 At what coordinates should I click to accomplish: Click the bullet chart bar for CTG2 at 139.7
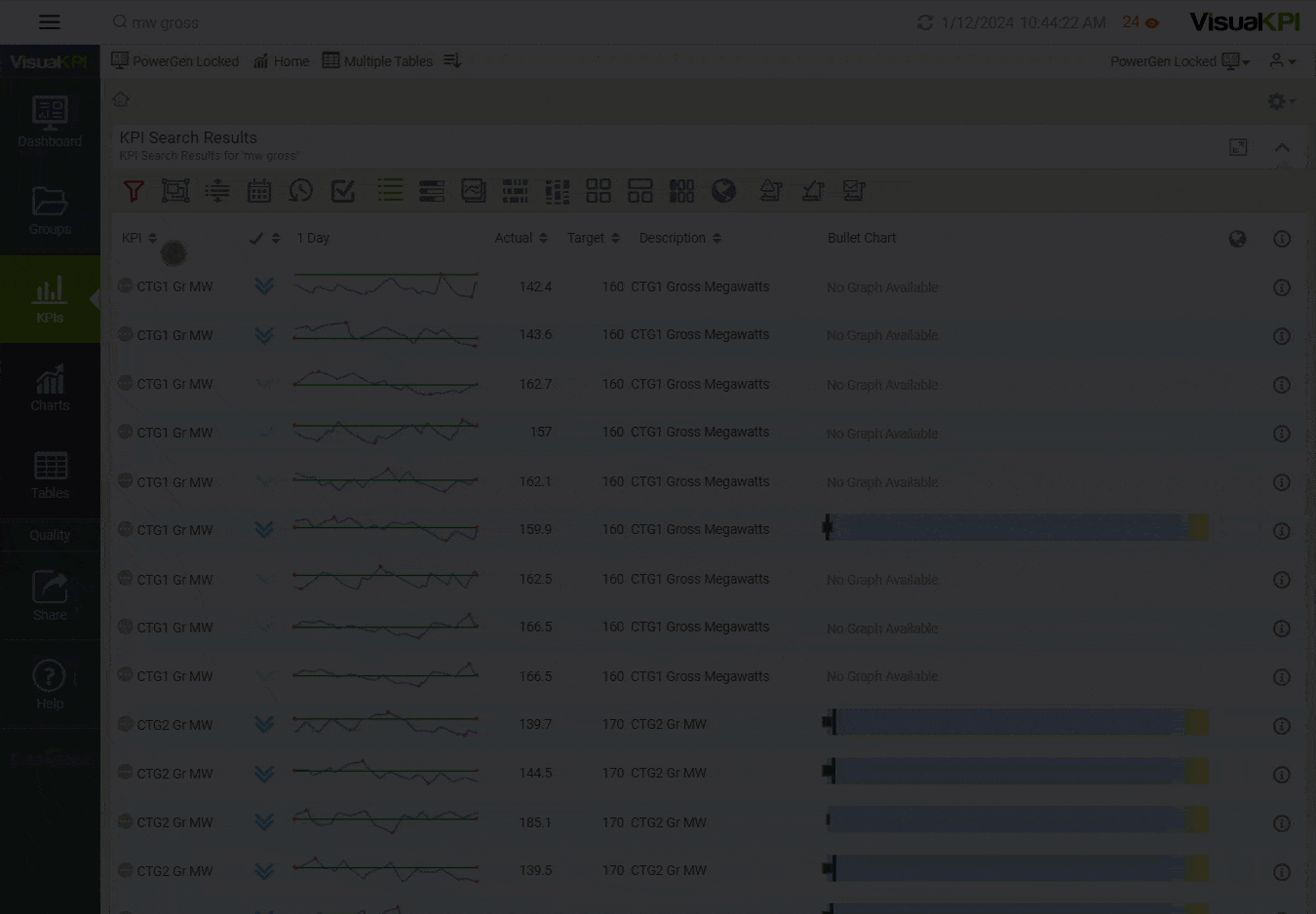1014,723
